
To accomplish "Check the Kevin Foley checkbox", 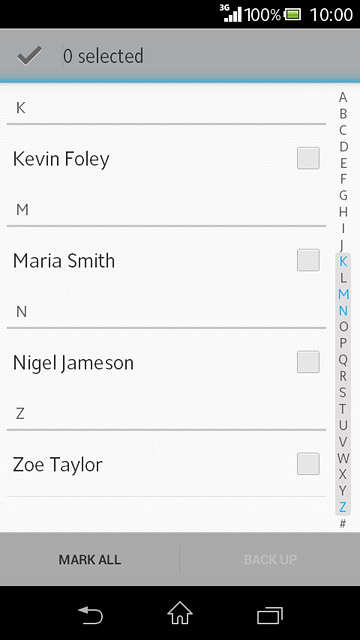I will 308,158.
